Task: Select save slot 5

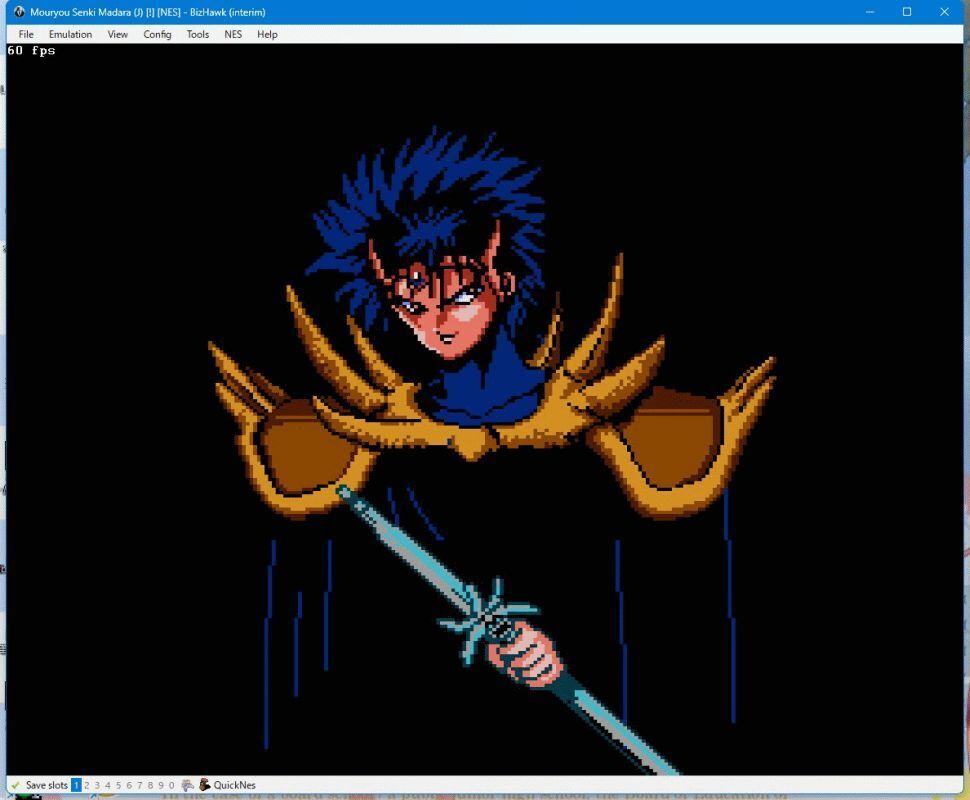Action: (x=118, y=785)
